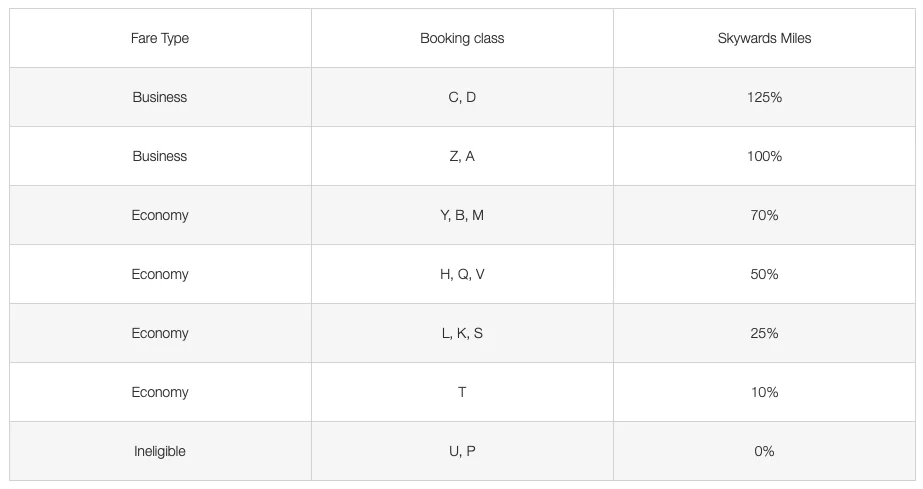Click the 10% miles cell

pos(764,392)
